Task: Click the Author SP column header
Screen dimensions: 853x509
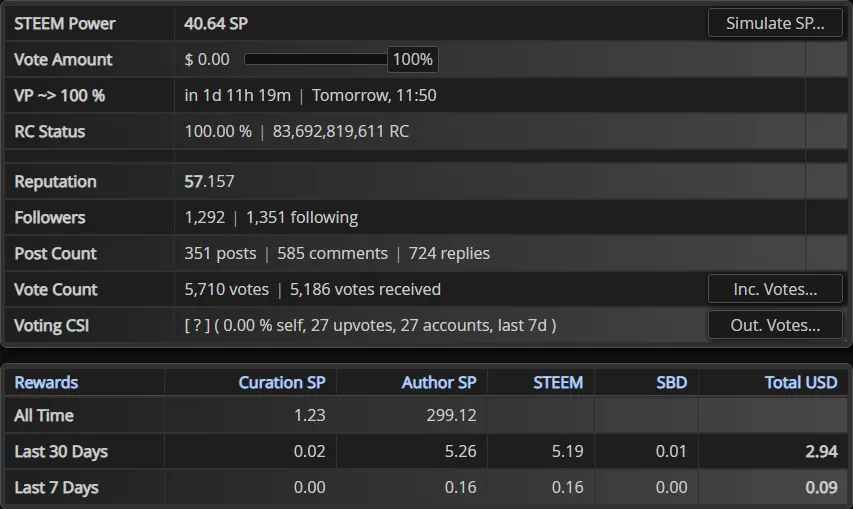Action: click(439, 382)
